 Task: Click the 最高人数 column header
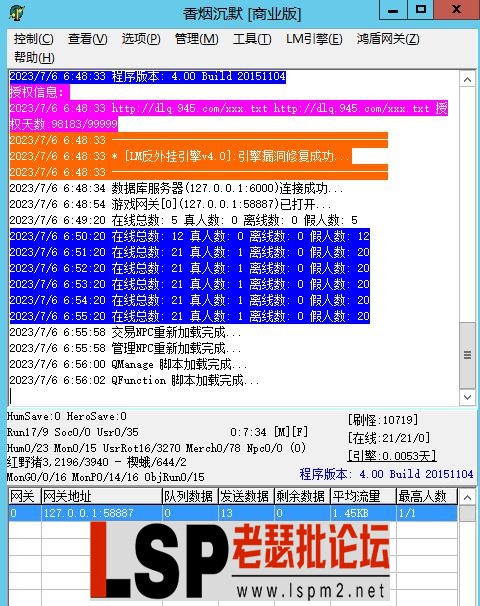(427, 496)
